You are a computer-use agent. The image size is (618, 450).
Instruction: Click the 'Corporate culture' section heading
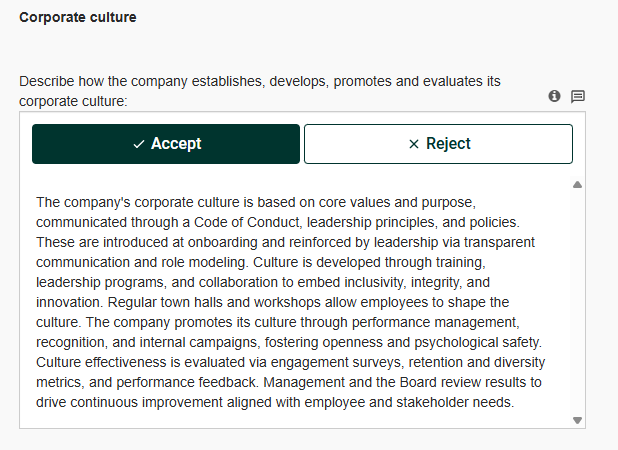point(78,17)
